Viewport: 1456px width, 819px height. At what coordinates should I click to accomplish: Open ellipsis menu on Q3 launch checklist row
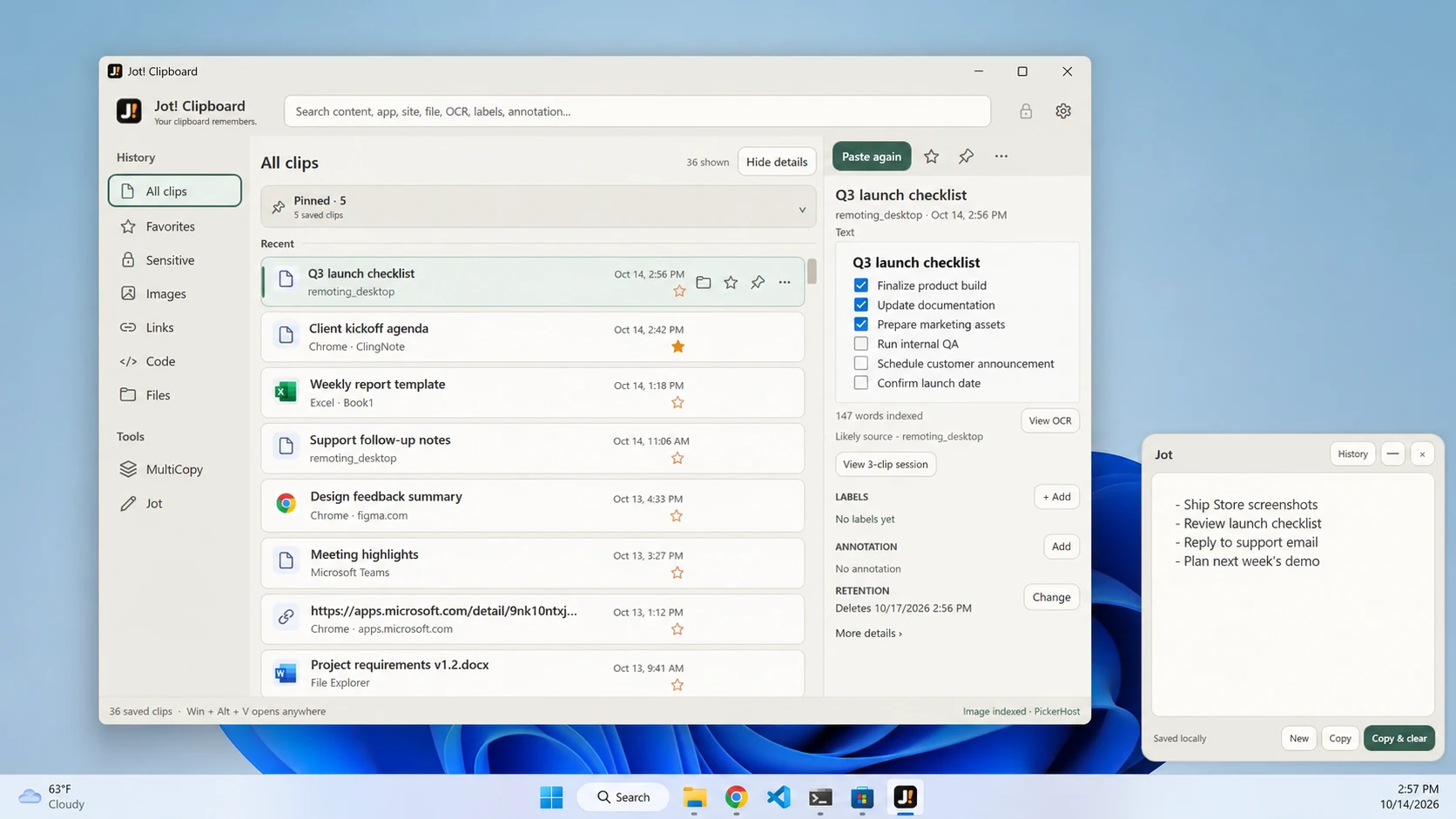click(785, 283)
